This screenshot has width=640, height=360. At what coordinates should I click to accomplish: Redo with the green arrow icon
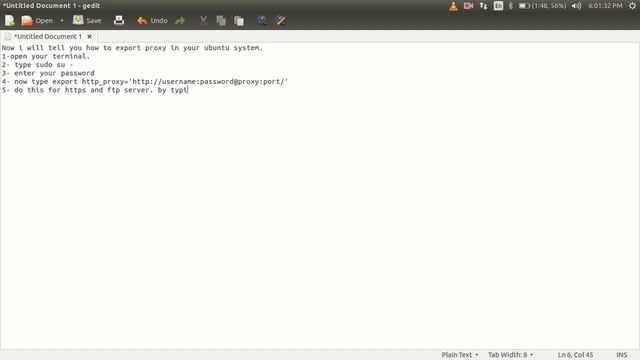[x=180, y=20]
